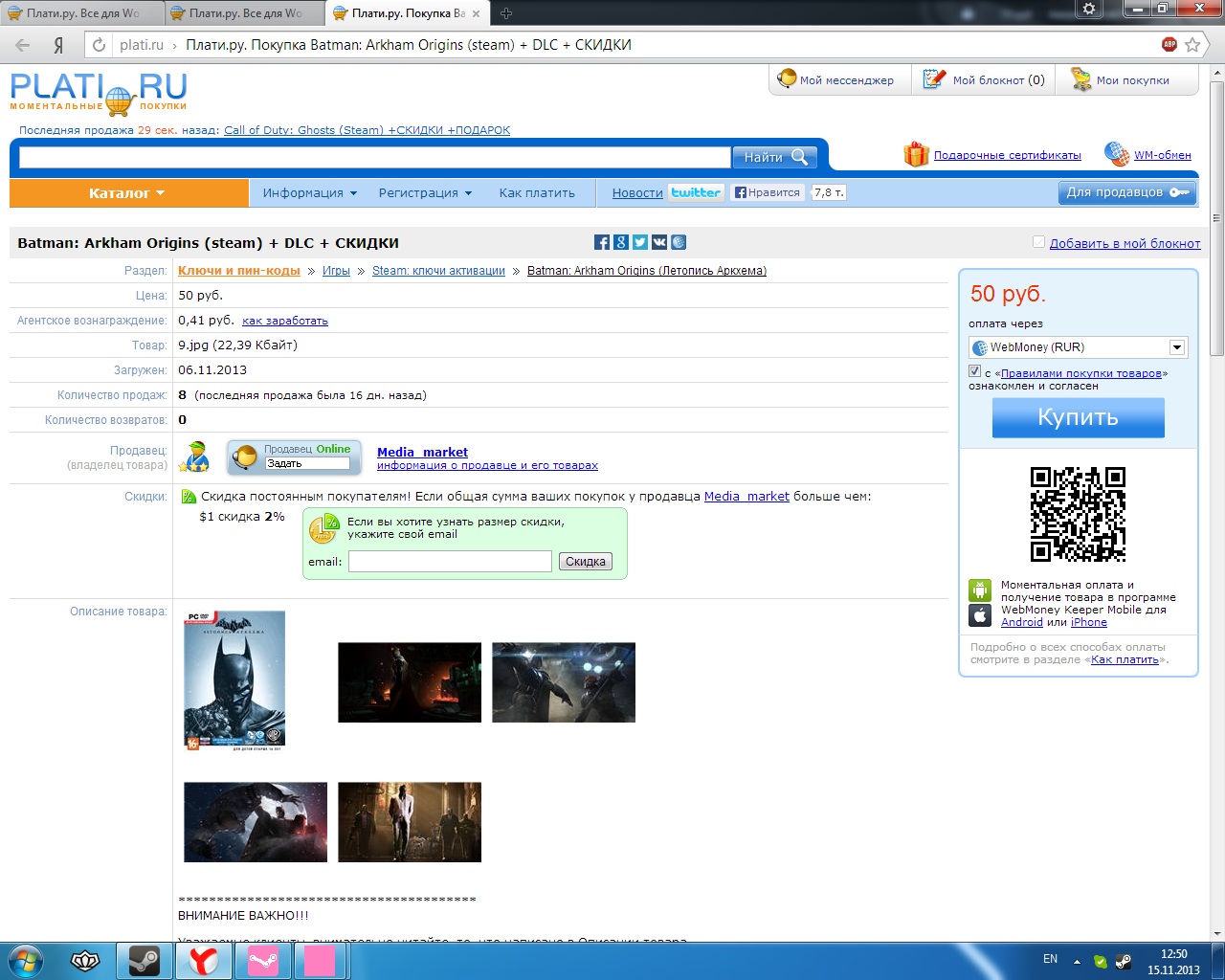Open the "Call of Duty: Ghosts" last-sale link
This screenshot has width=1225, height=980.
coord(367,130)
